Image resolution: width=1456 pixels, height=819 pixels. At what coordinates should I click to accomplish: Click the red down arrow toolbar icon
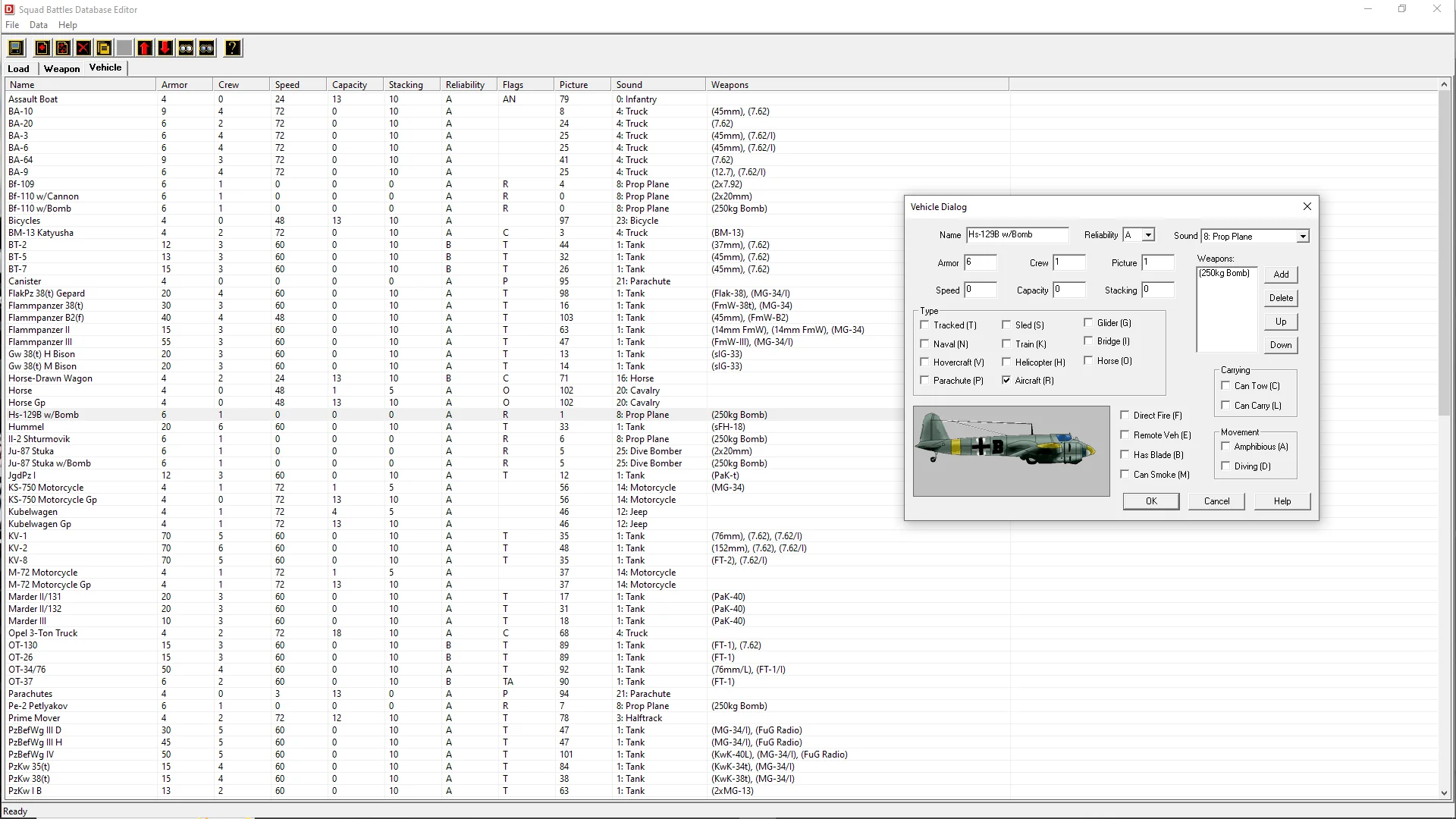click(165, 48)
